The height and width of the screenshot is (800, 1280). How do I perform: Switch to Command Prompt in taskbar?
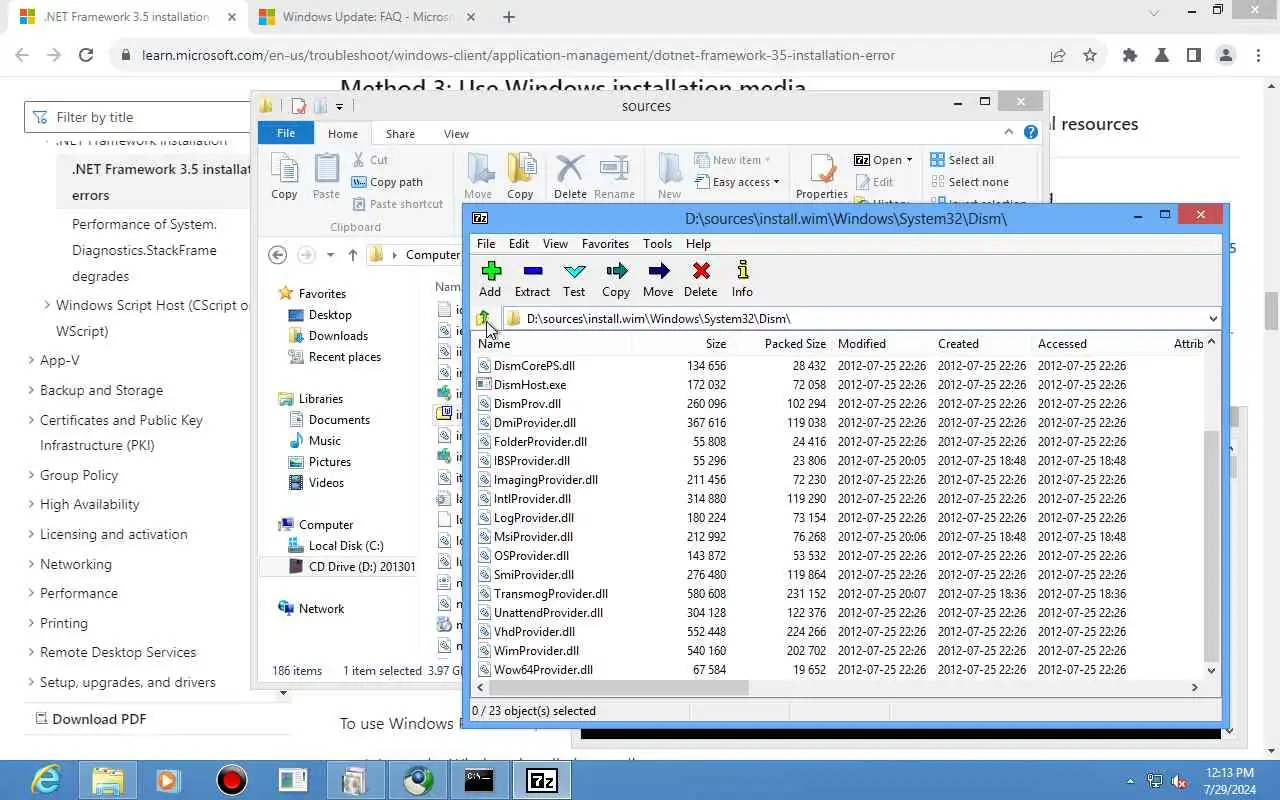[x=479, y=780]
